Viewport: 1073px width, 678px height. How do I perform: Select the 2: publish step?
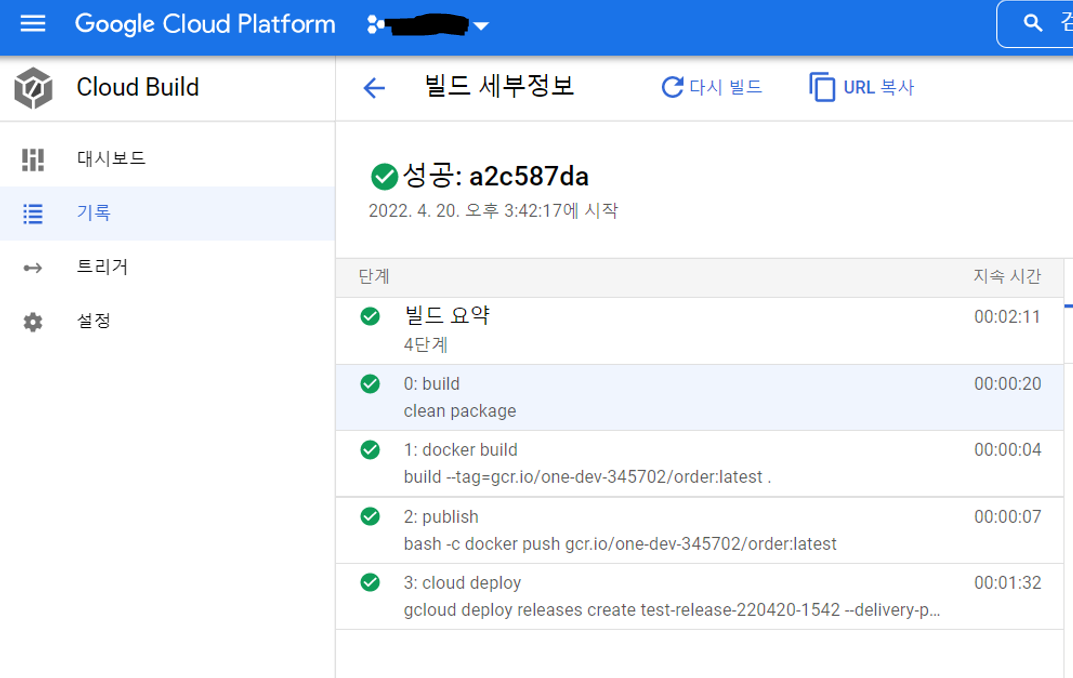pyautogui.click(x=699, y=531)
